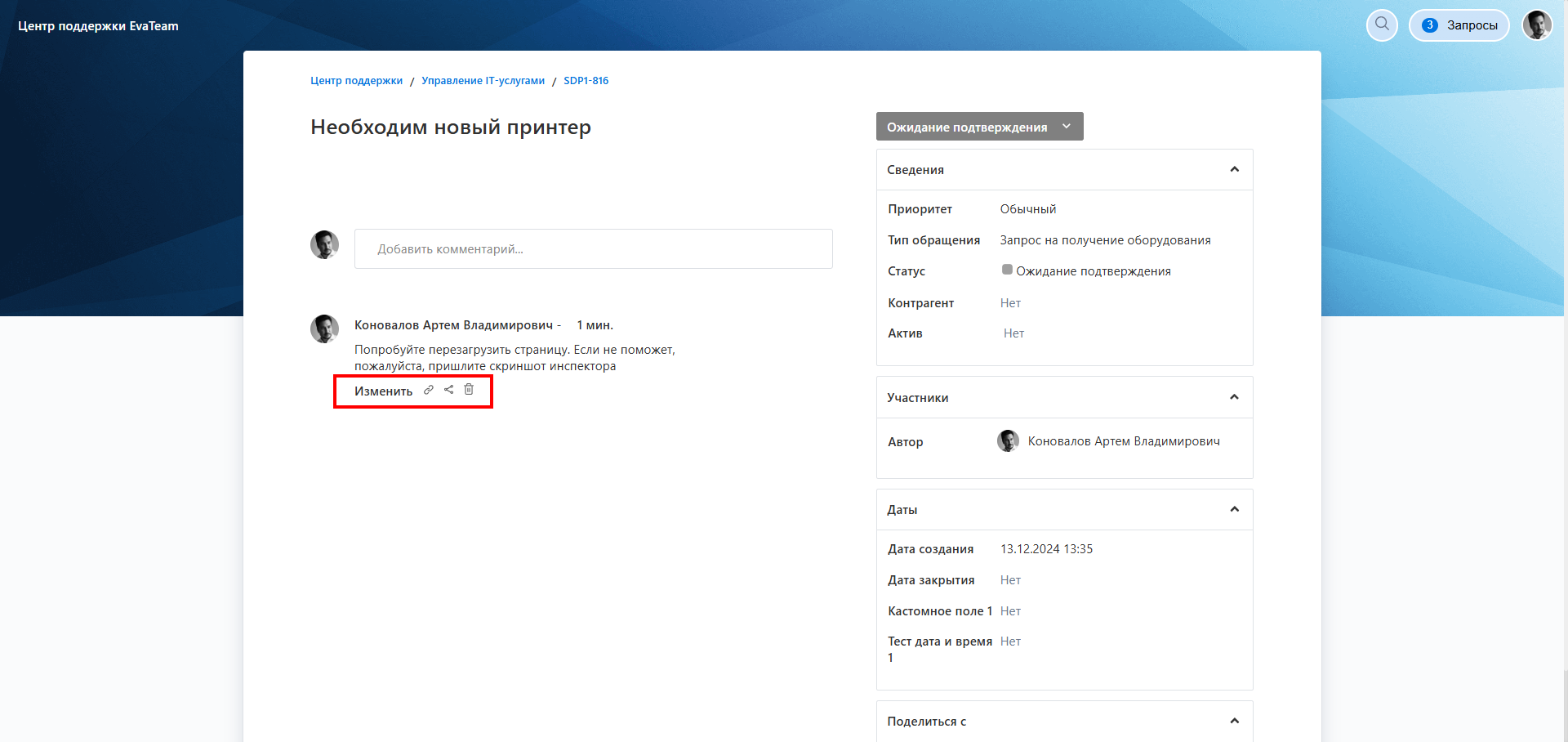The height and width of the screenshot is (742, 1568).
Task: Open search with the magnifier icon
Action: [1382, 25]
